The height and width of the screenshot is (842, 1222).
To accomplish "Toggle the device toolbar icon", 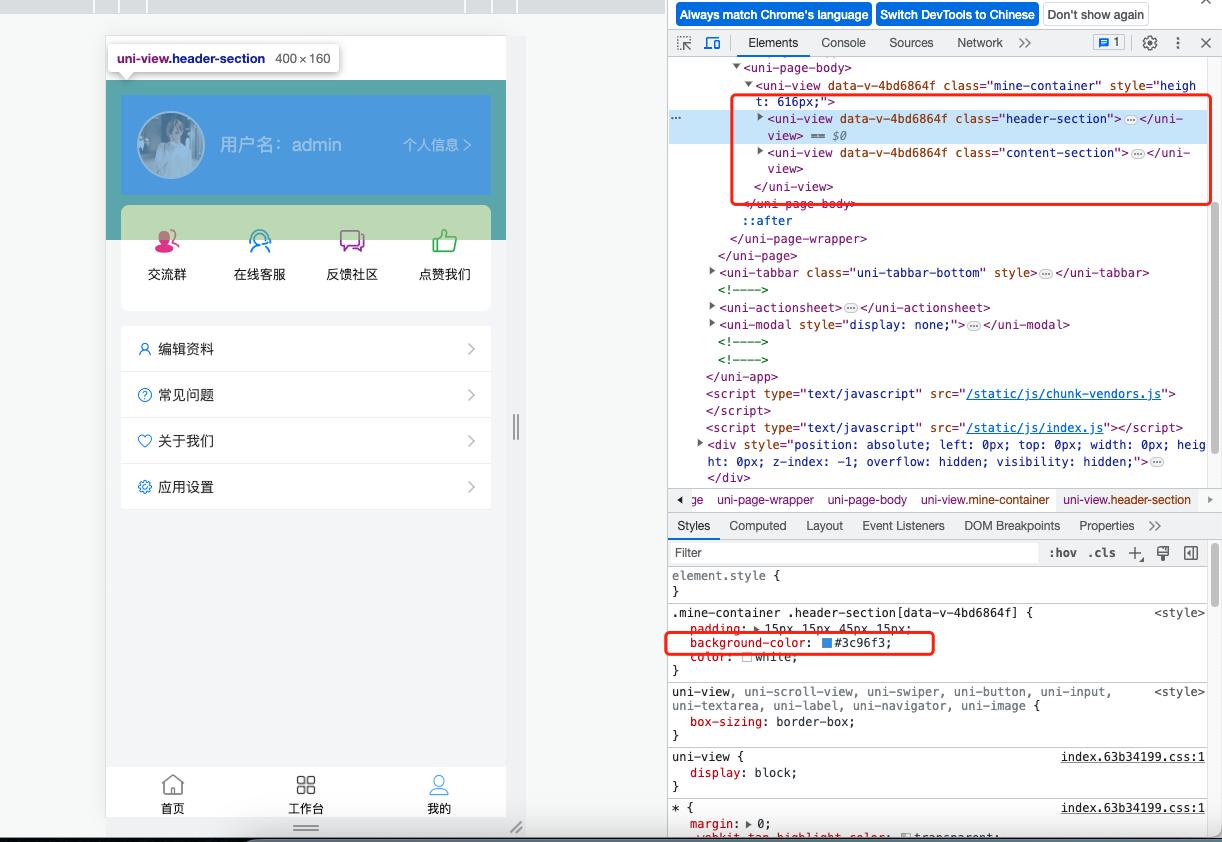I will pyautogui.click(x=712, y=43).
